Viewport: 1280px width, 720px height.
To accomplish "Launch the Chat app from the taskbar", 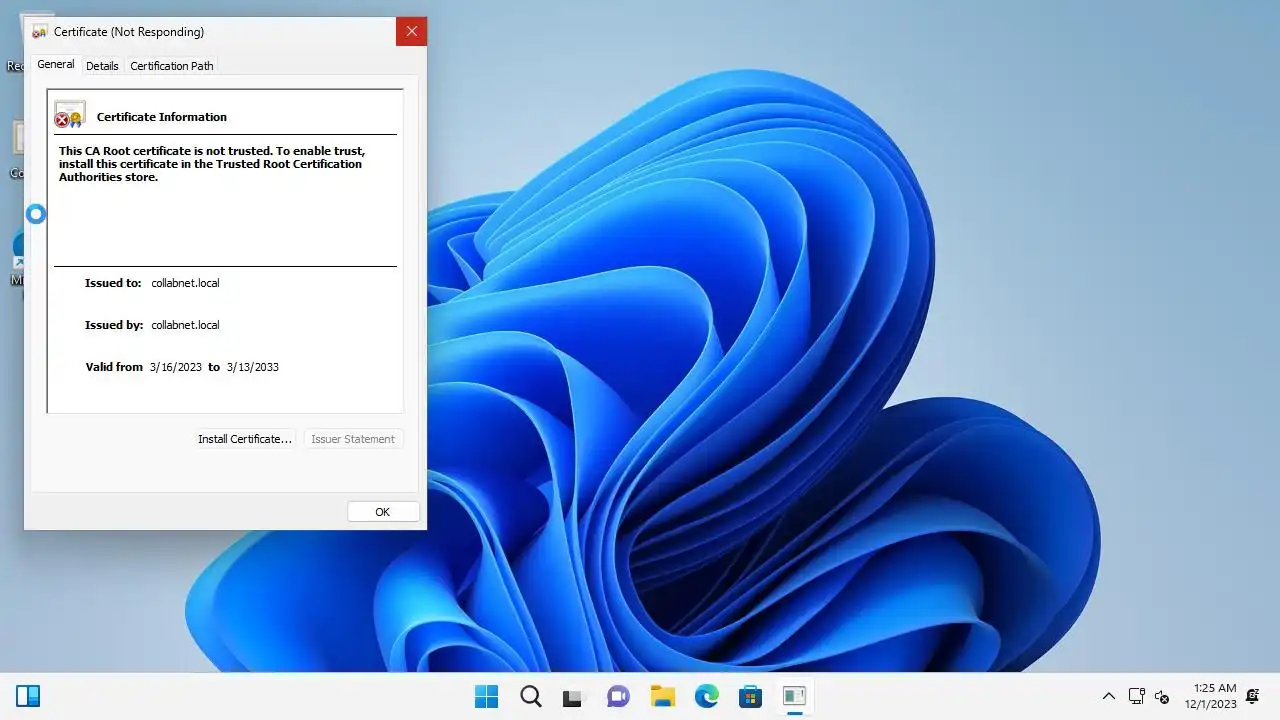I will 618,696.
